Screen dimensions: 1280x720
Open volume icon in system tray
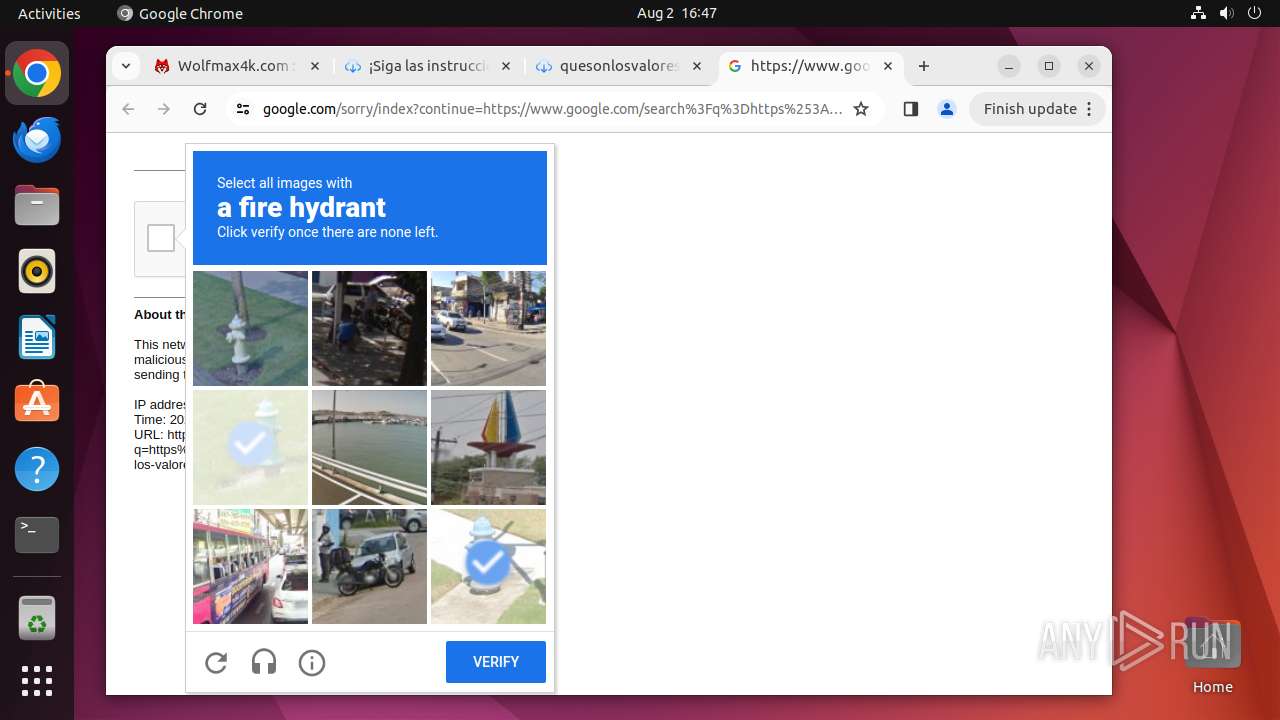(x=1226, y=13)
